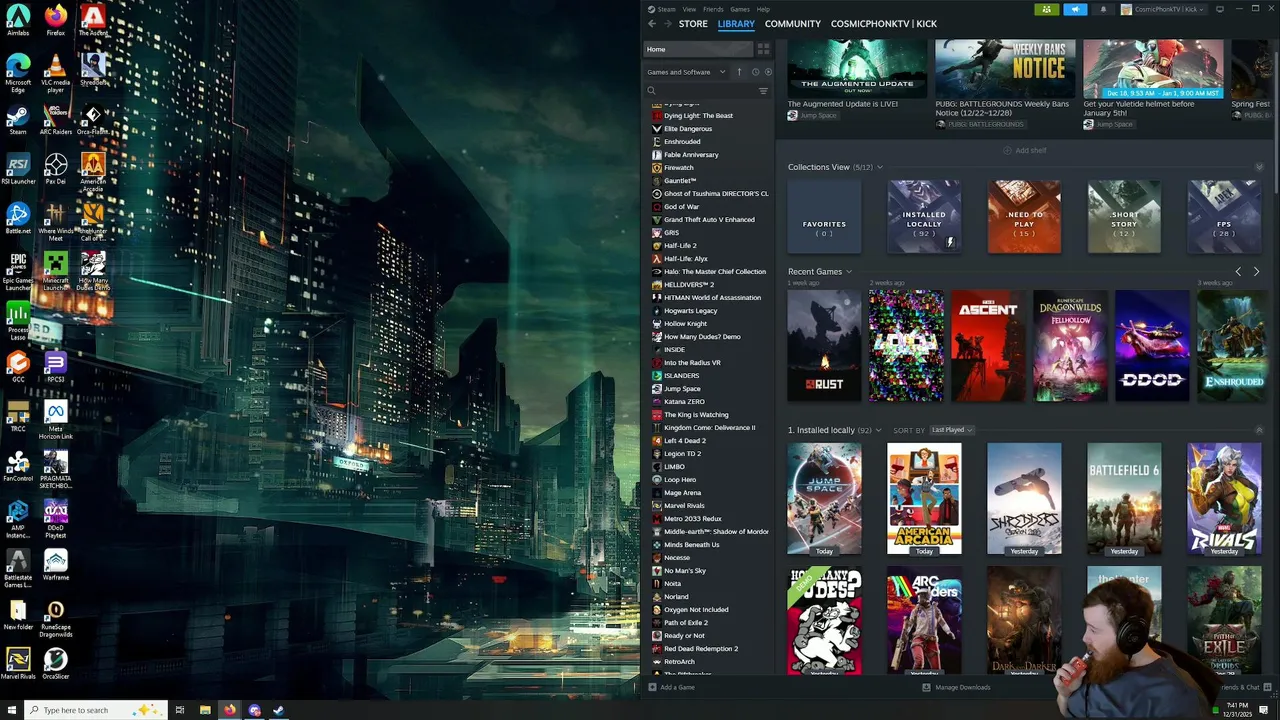
Task: Click the Add shelf button
Action: point(1025,150)
